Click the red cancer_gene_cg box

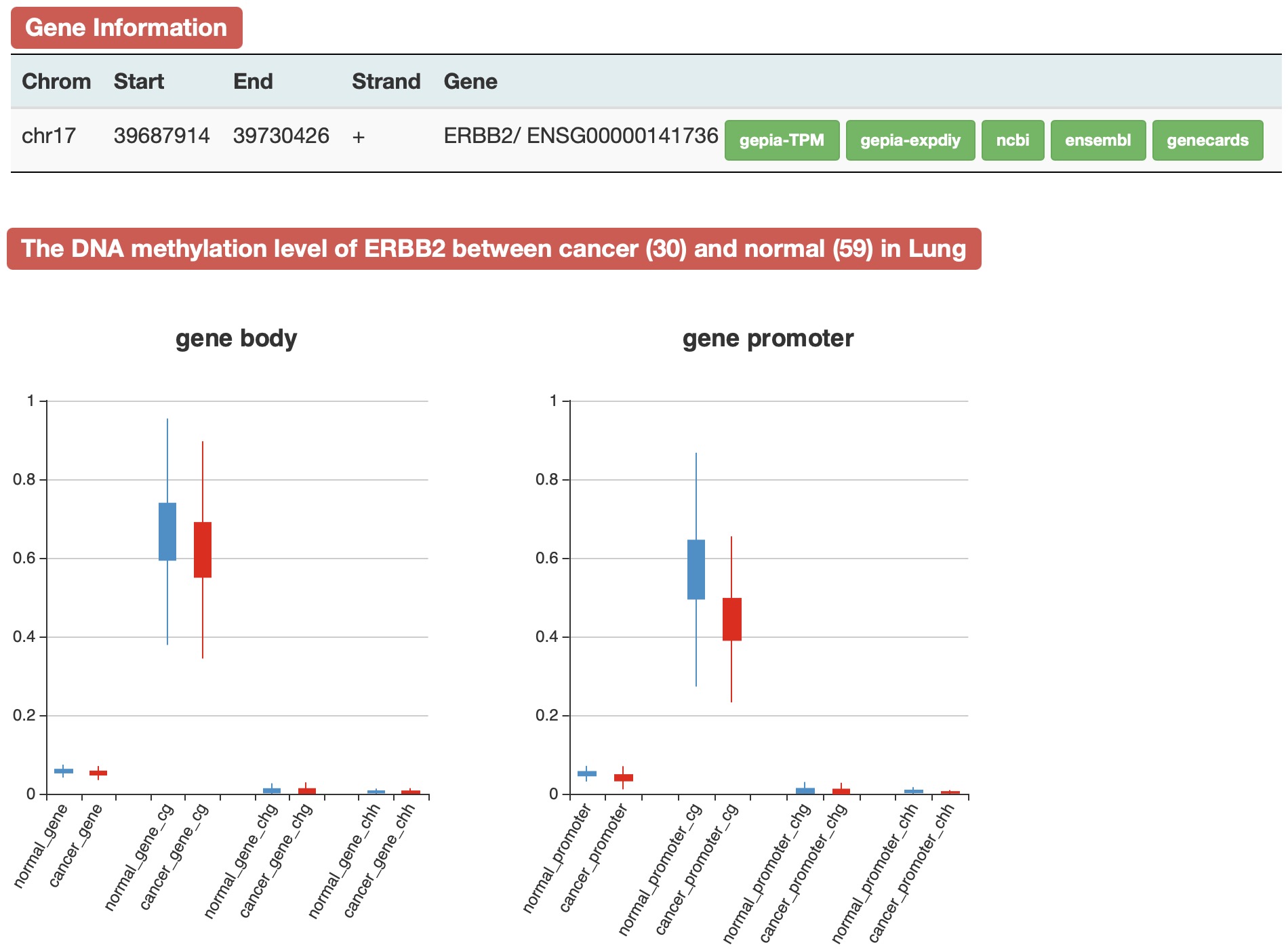point(203,550)
